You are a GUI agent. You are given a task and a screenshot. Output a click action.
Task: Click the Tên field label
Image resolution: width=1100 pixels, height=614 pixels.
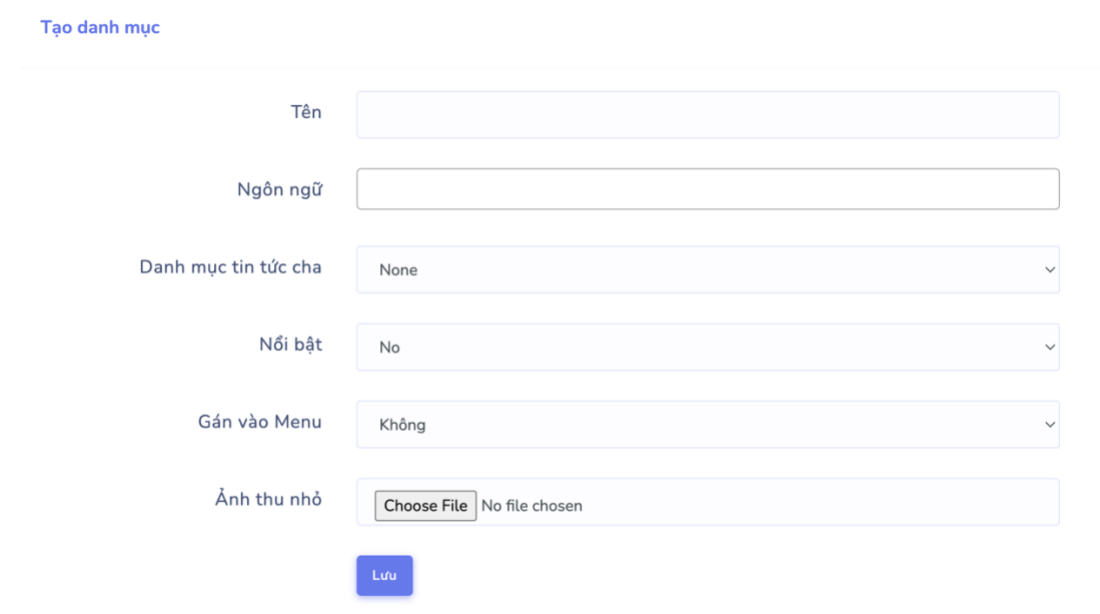coord(306,112)
